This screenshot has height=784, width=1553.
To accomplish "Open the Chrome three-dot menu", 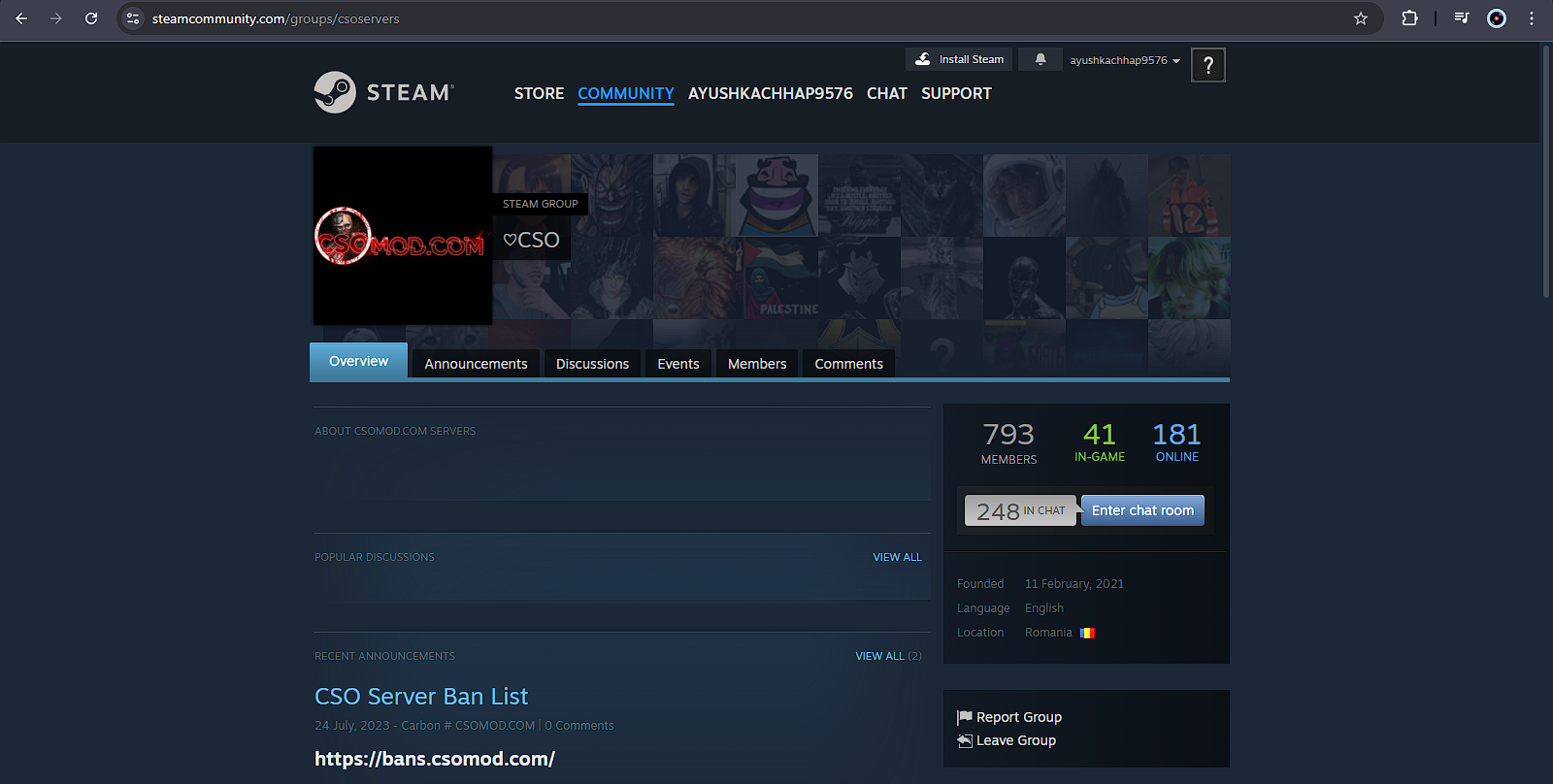I will click(1532, 18).
